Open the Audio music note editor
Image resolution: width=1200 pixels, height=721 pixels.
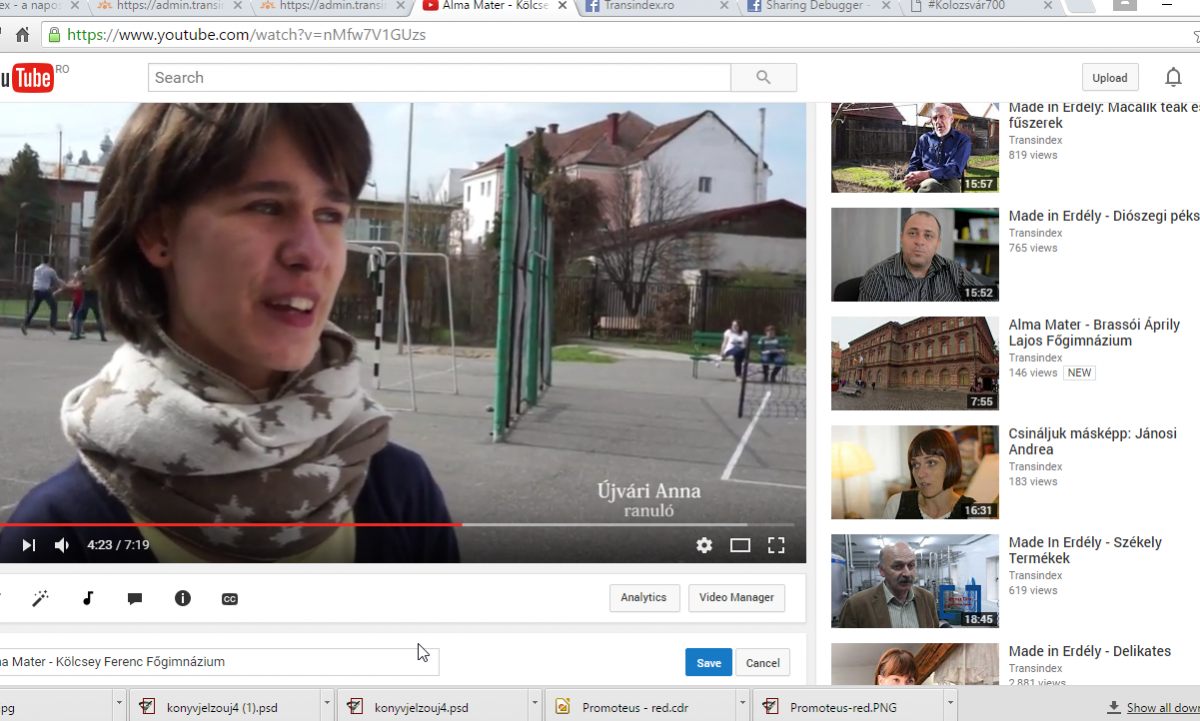(x=88, y=598)
